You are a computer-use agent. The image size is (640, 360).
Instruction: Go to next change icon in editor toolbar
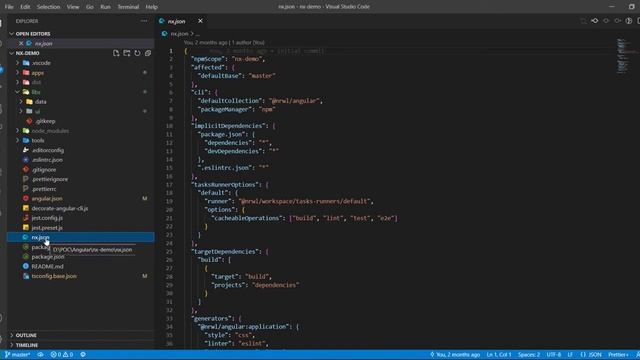618,21
